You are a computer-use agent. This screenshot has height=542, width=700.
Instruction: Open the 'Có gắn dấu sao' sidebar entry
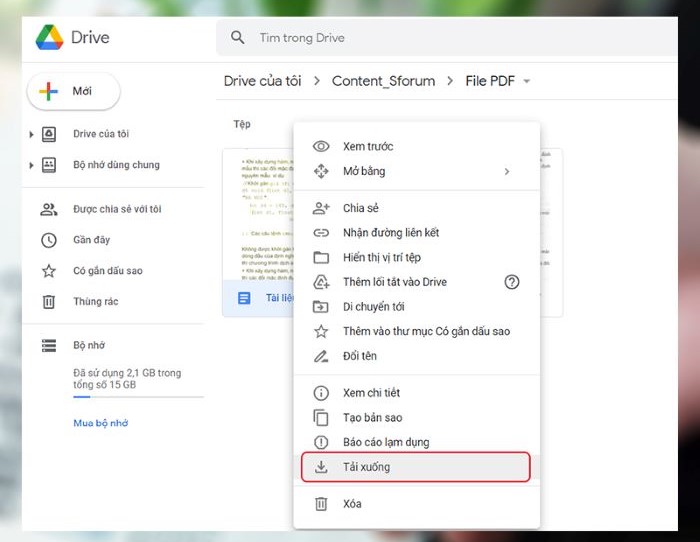coord(108,271)
